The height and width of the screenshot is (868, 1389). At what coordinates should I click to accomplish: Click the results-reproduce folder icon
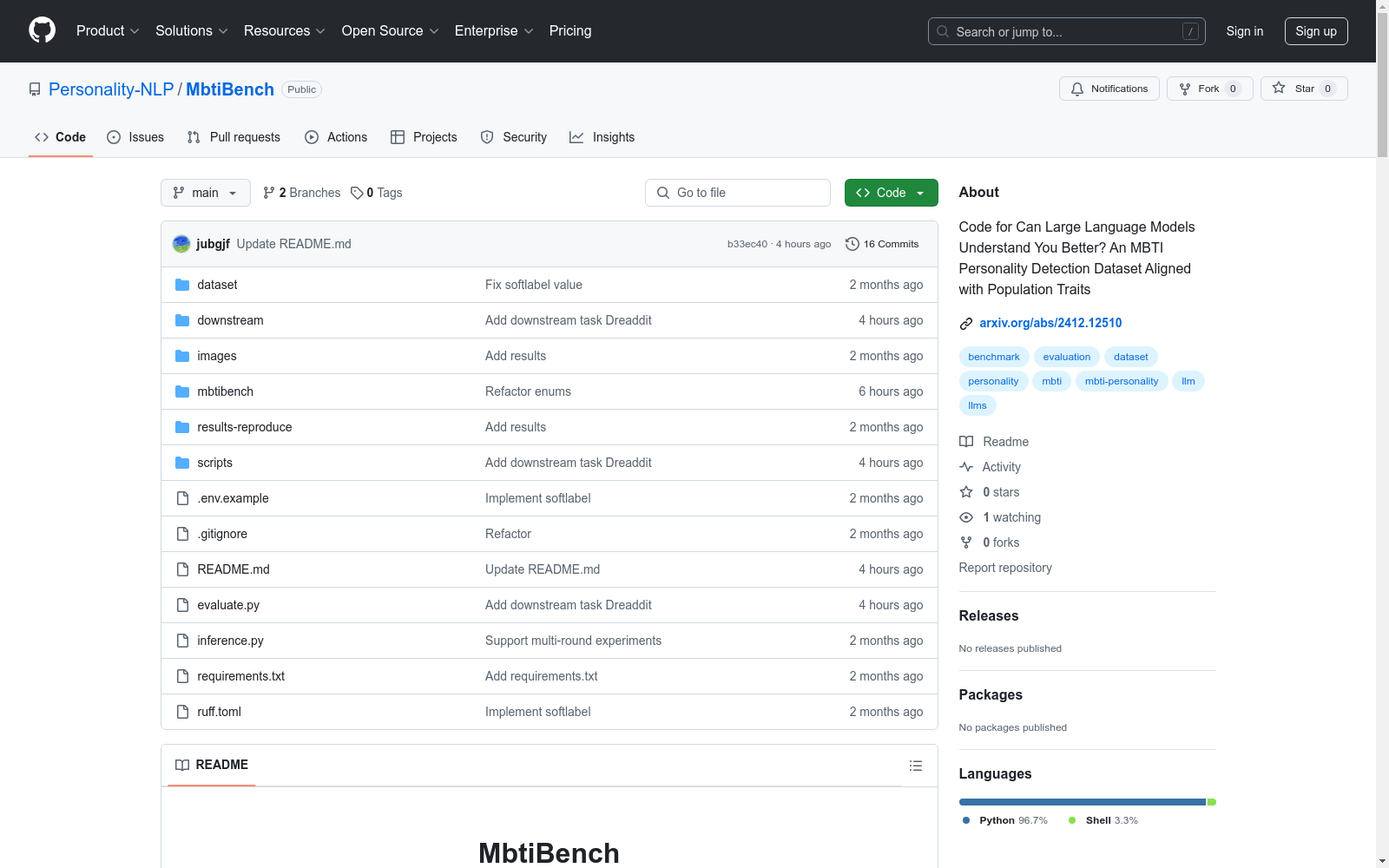pyautogui.click(x=182, y=427)
